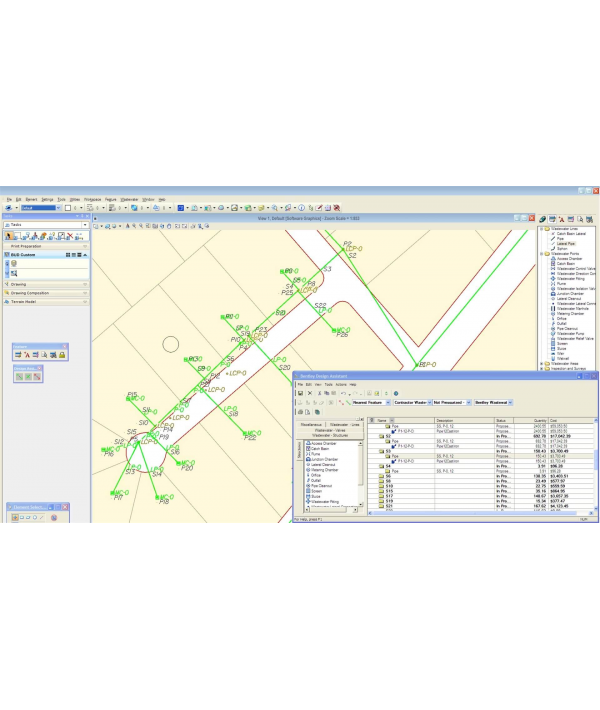Click the globe icon in main attributes toolbar
The image size is (600, 710).
(x=134, y=208)
